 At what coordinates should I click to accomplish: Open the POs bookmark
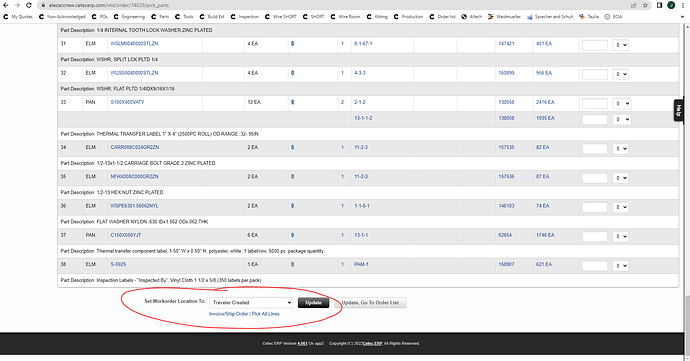tap(100, 17)
